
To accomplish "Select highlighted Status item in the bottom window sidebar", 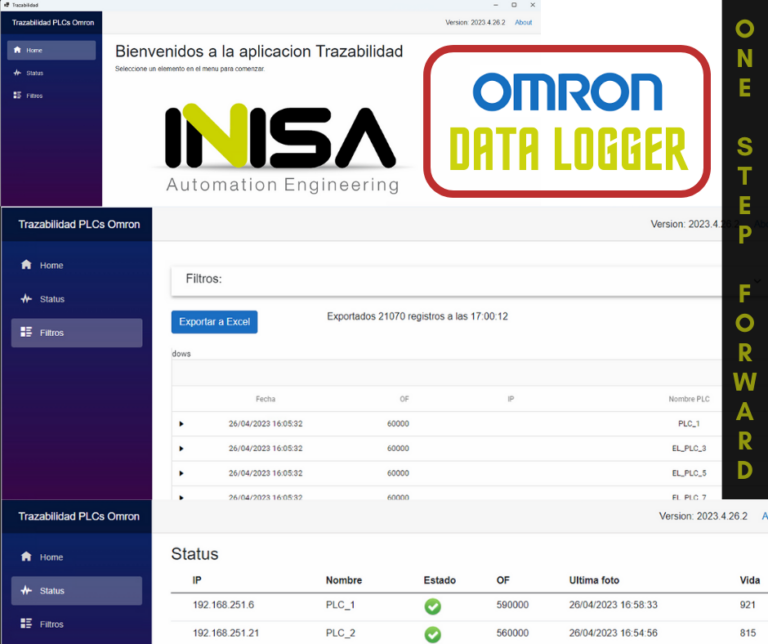I will pyautogui.click(x=77, y=591).
